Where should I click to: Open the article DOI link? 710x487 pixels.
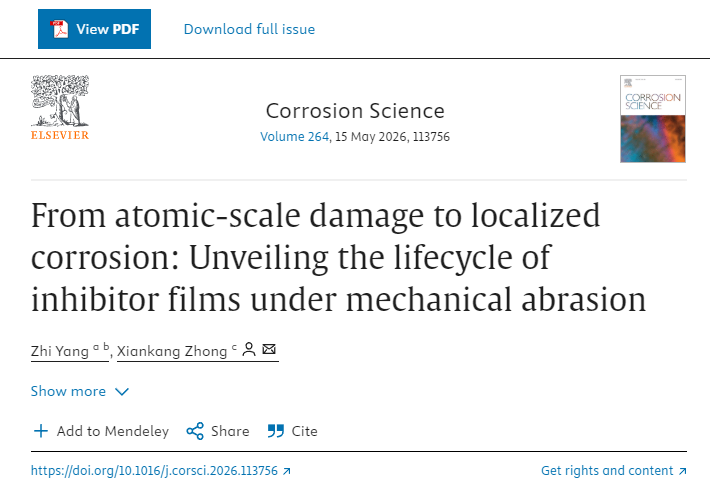pyautogui.click(x=155, y=471)
